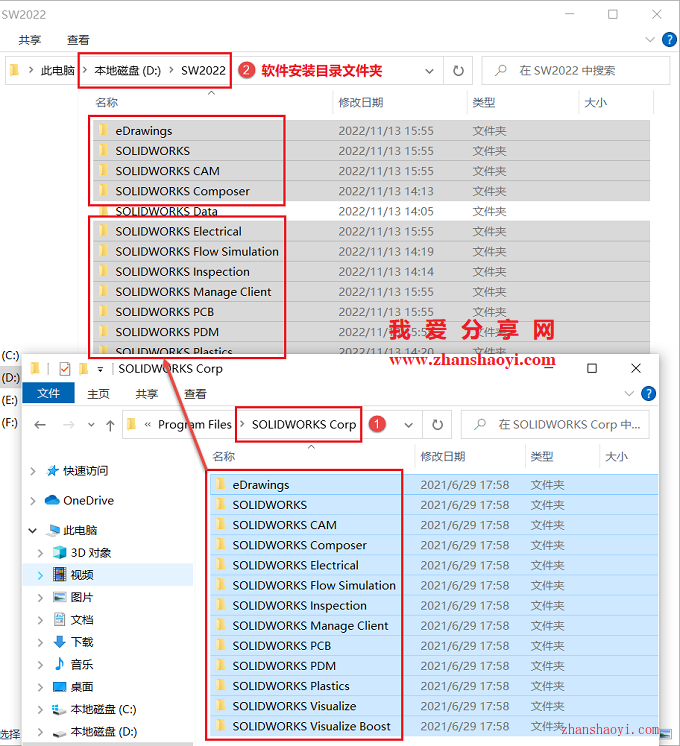Click Program Files breadcrumb in address bar
The image size is (680, 746).
click(195, 424)
